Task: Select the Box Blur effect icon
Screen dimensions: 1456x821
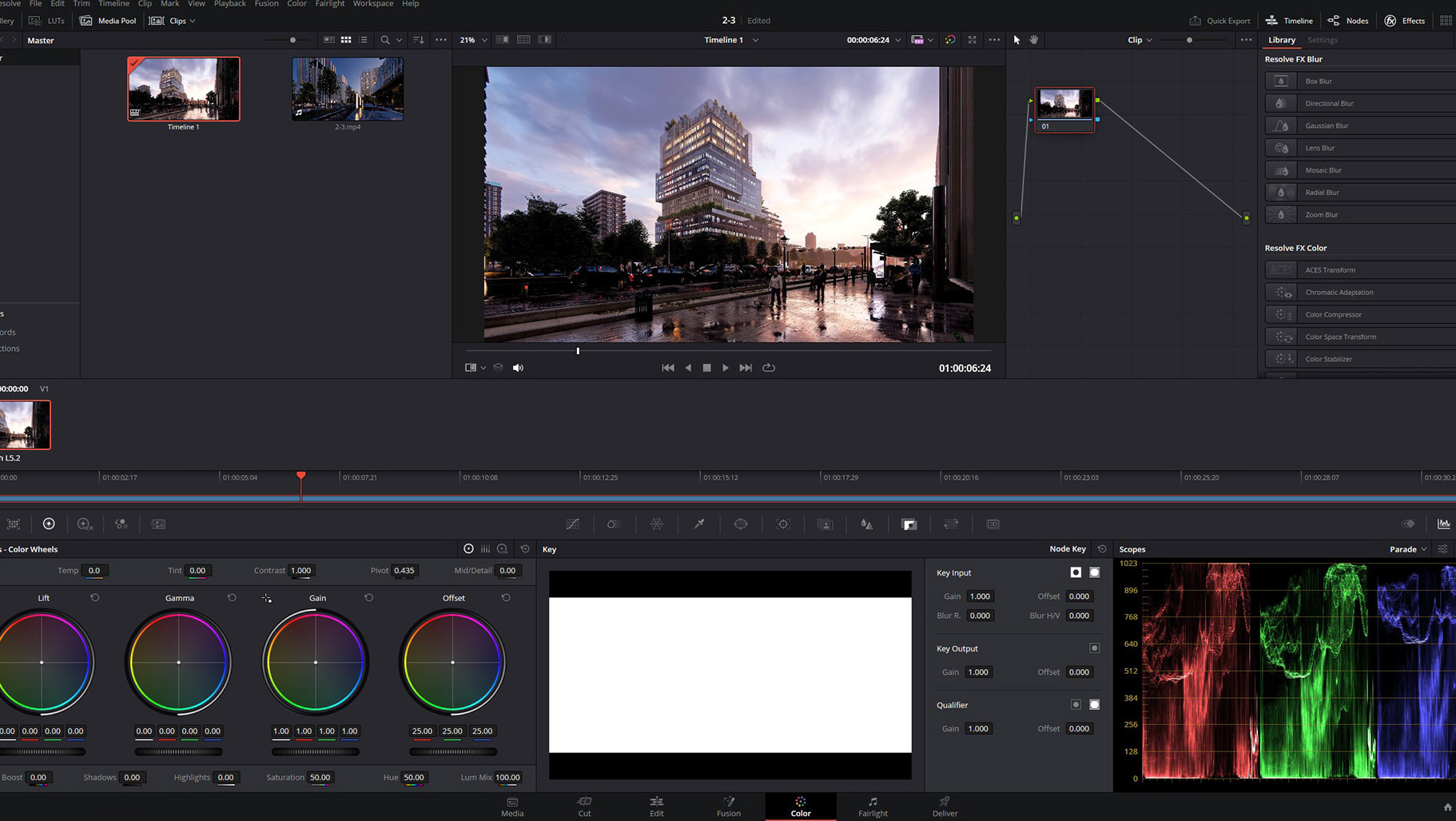Action: tap(1281, 81)
